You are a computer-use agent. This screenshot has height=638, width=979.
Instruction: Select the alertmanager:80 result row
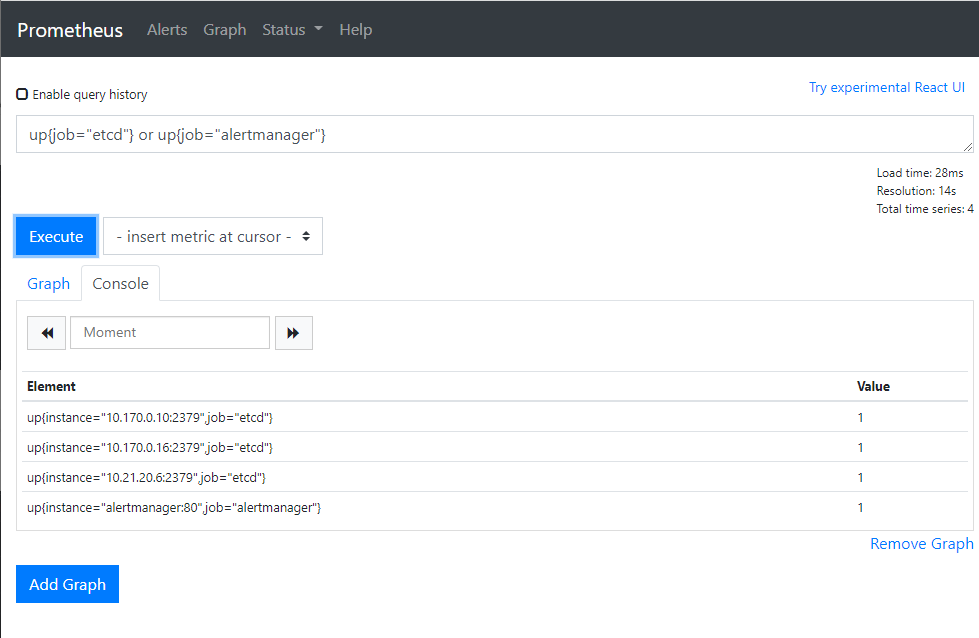174,508
